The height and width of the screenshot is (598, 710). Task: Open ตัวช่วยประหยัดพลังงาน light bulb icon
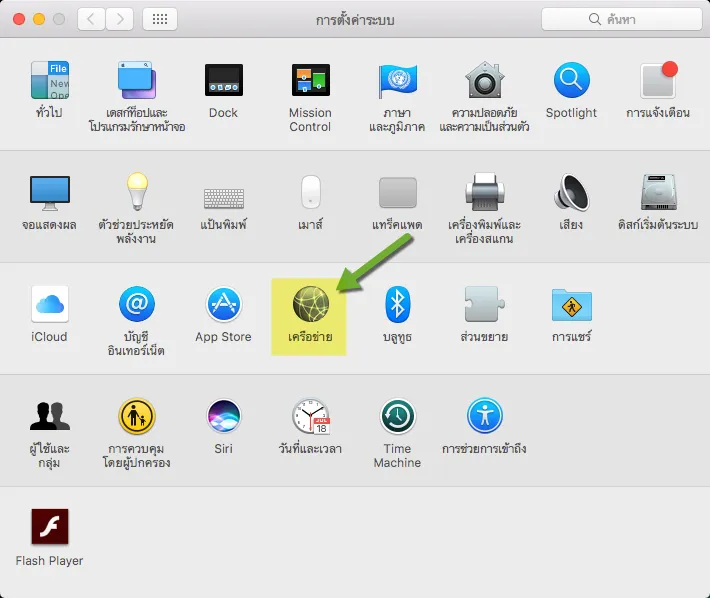pyautogui.click(x=137, y=191)
